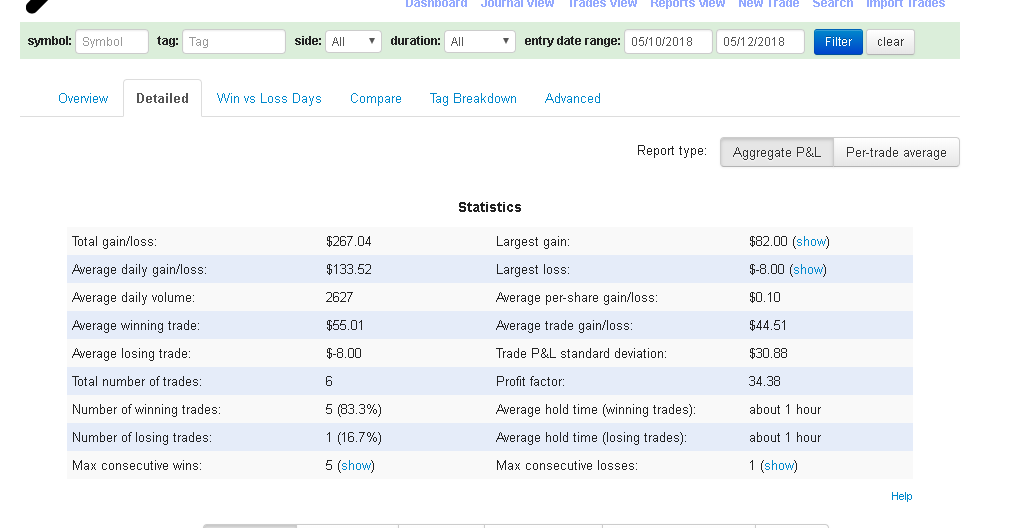Click the entry end date 05/12/2018 field
The width and height of the screenshot is (1021, 528).
click(x=760, y=42)
